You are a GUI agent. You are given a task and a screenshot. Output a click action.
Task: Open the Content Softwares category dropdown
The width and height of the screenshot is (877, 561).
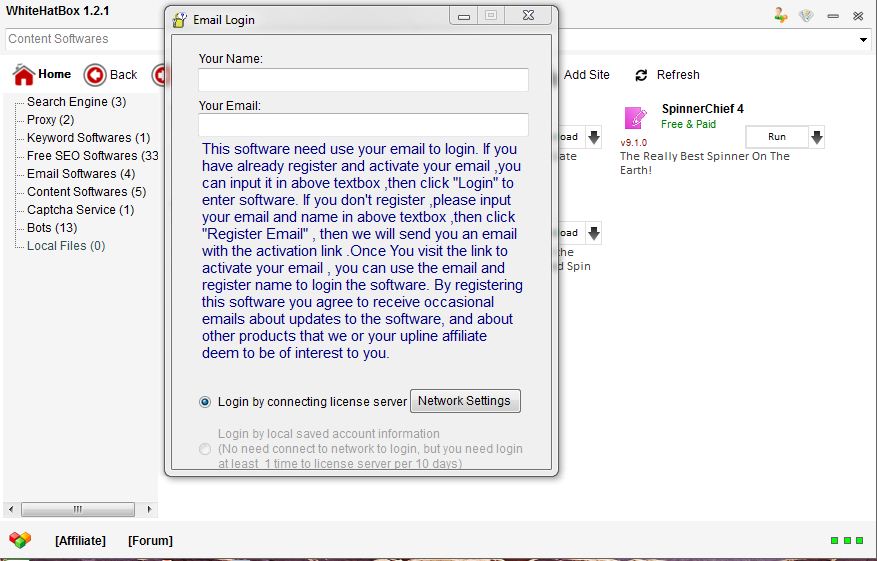(864, 39)
